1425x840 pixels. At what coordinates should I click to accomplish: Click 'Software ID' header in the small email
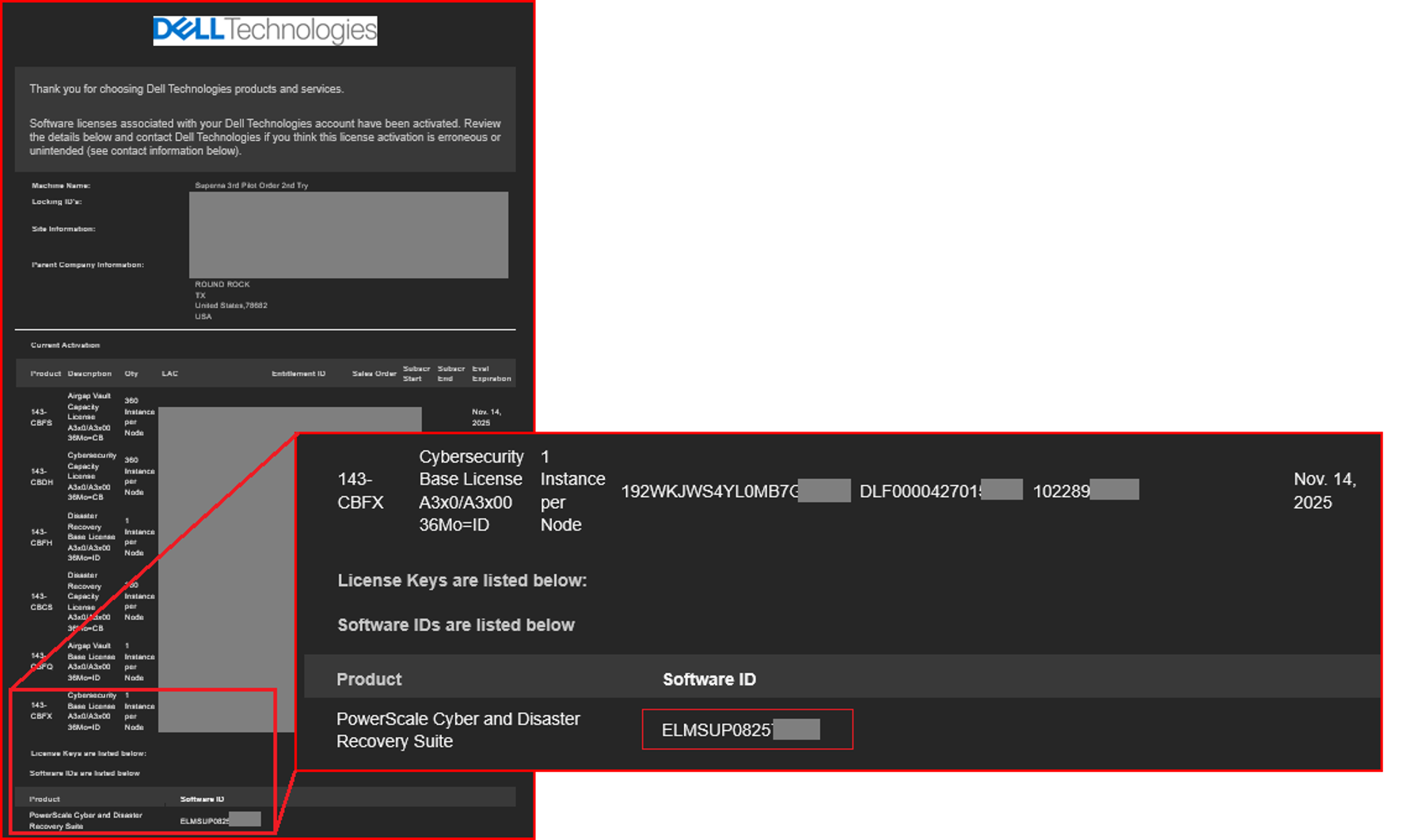coord(202,799)
